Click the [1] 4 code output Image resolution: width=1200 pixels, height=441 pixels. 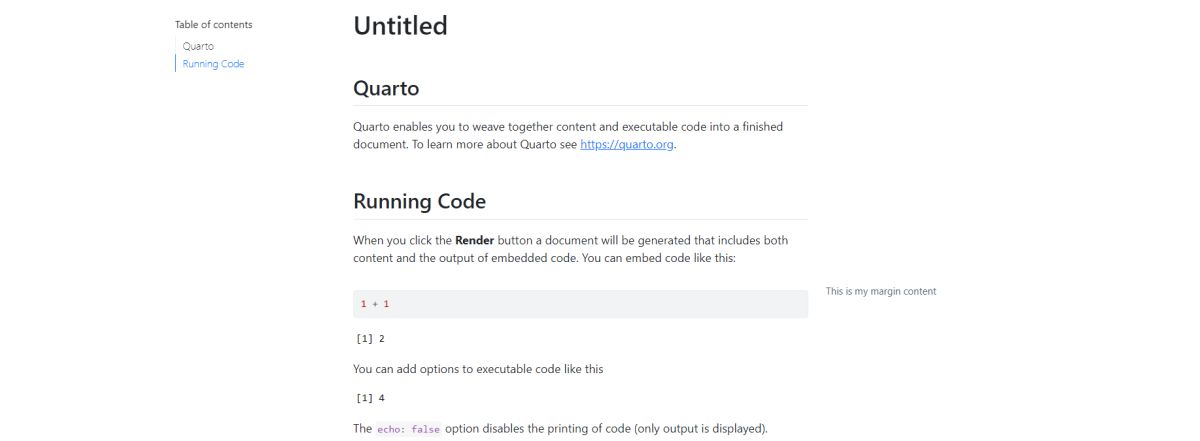[371, 398]
